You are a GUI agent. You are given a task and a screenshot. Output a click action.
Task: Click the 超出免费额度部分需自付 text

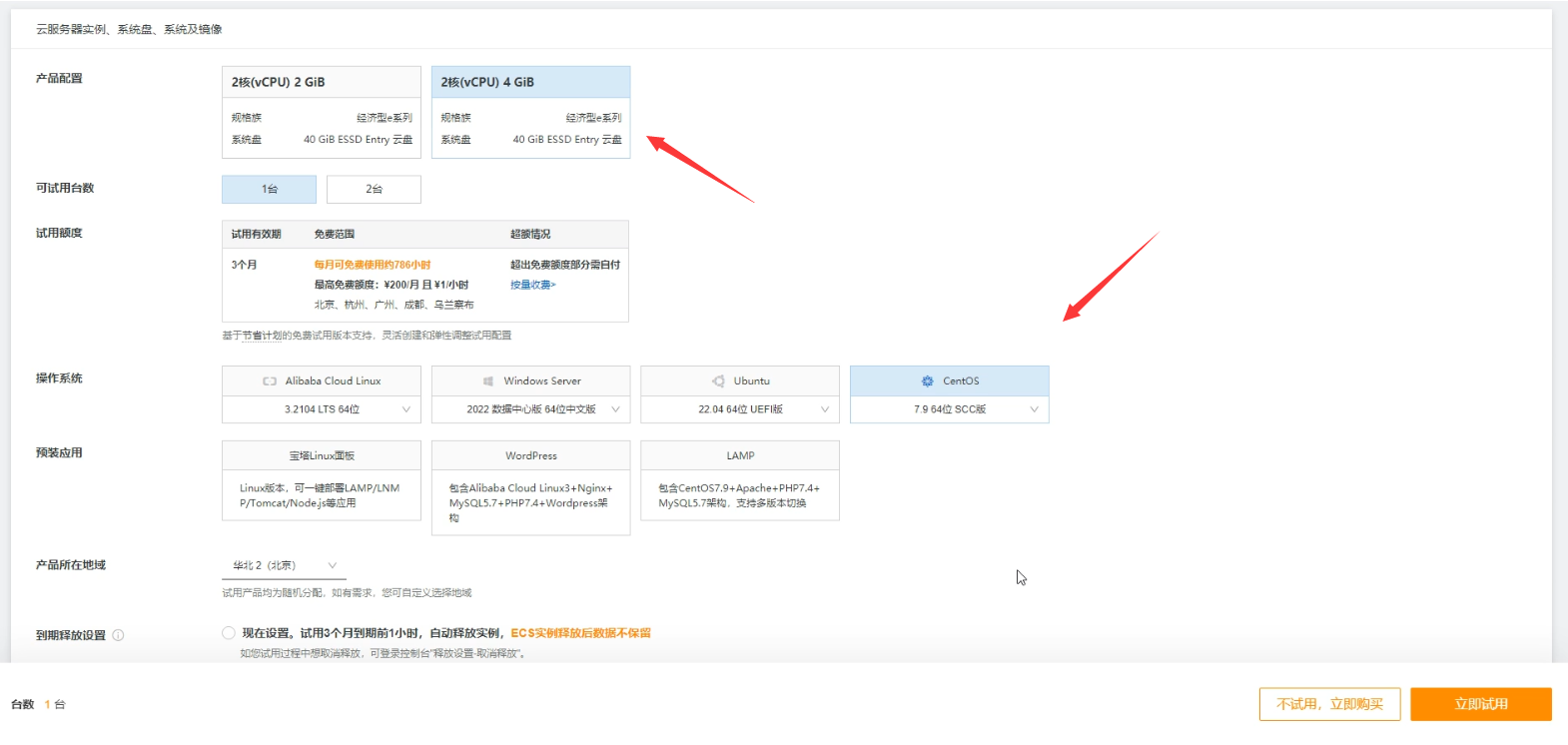[565, 265]
